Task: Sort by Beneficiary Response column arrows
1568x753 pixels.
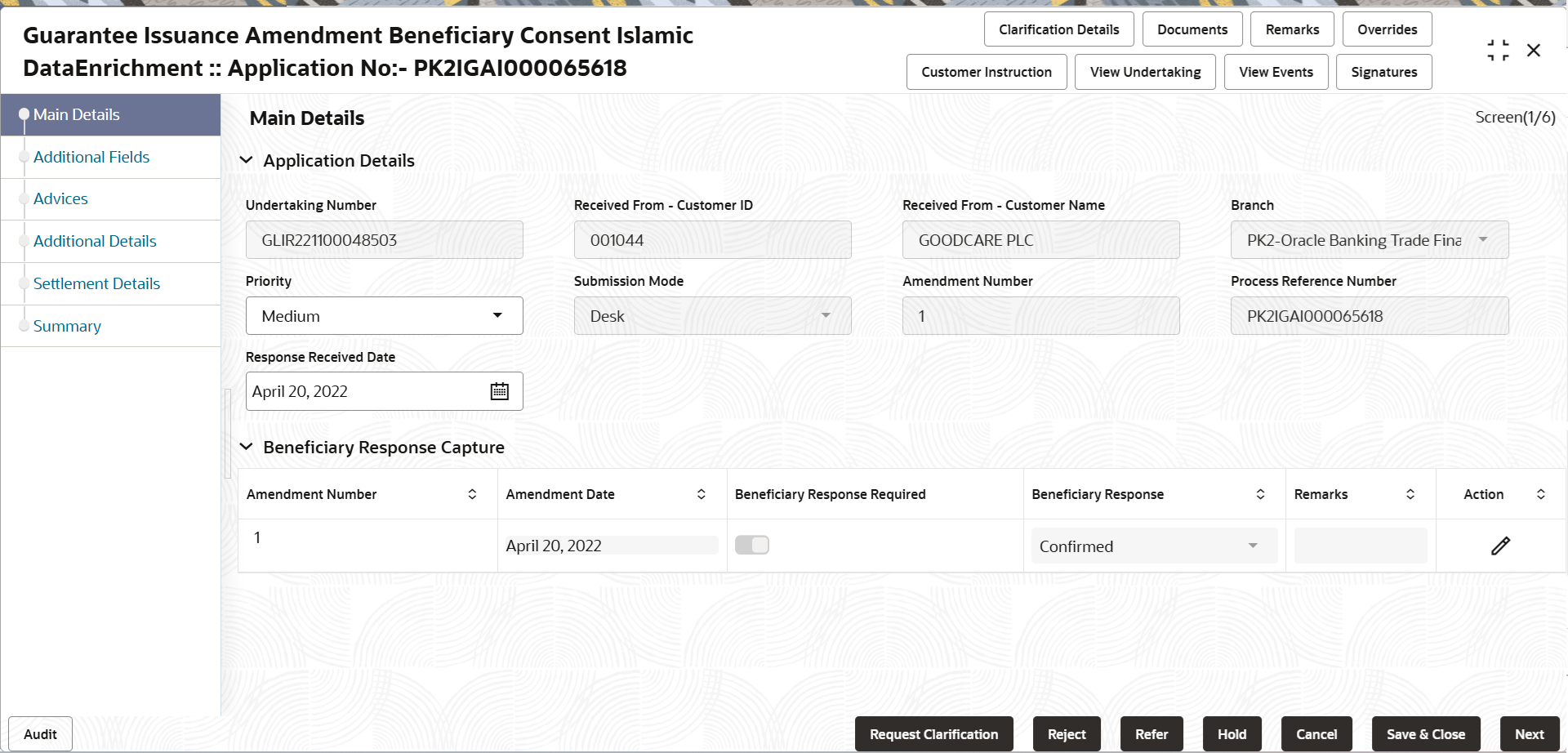Action: point(1260,494)
